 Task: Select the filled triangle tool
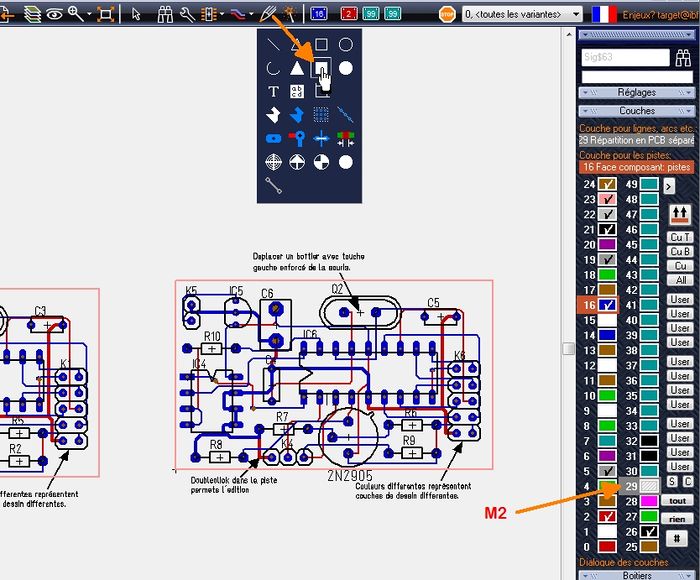click(x=297, y=68)
